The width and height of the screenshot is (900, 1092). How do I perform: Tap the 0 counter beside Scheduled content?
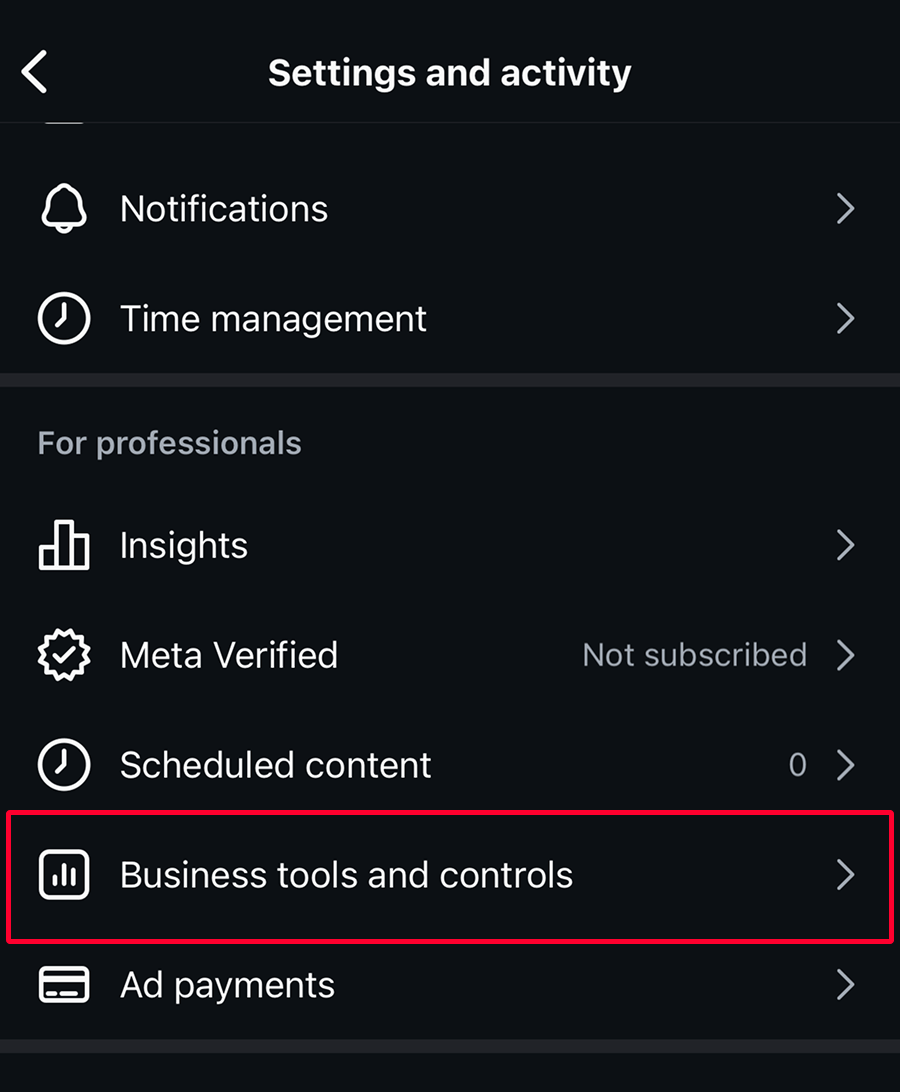[x=797, y=765]
